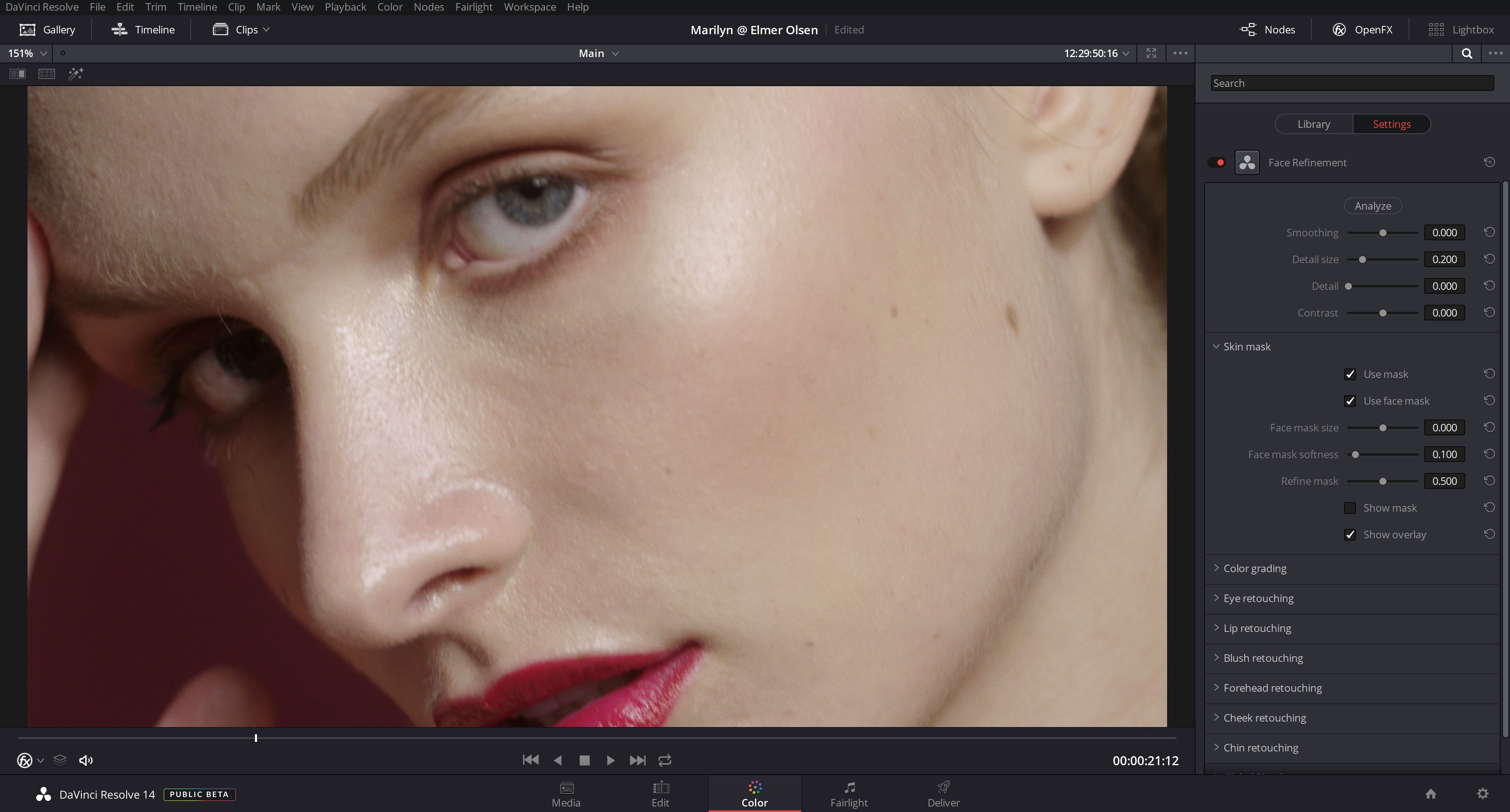
Task: Reset the Face Refinement effect
Action: pyautogui.click(x=1489, y=162)
